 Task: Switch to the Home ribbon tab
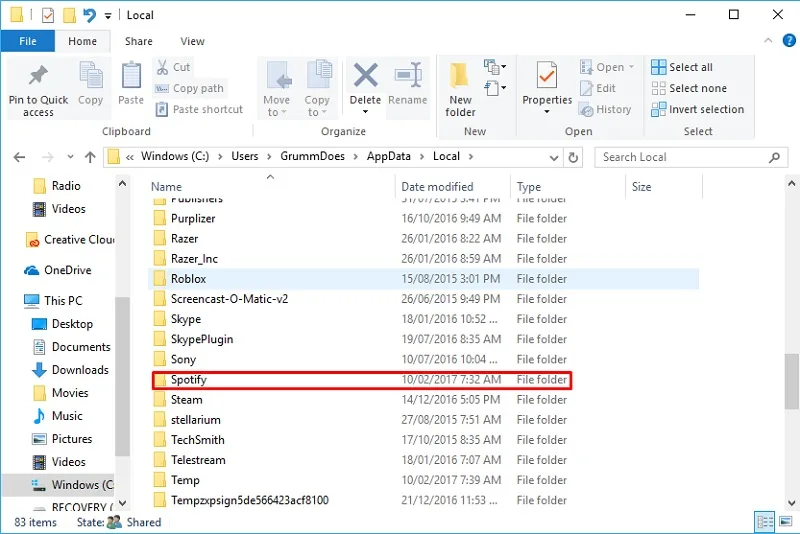point(82,41)
